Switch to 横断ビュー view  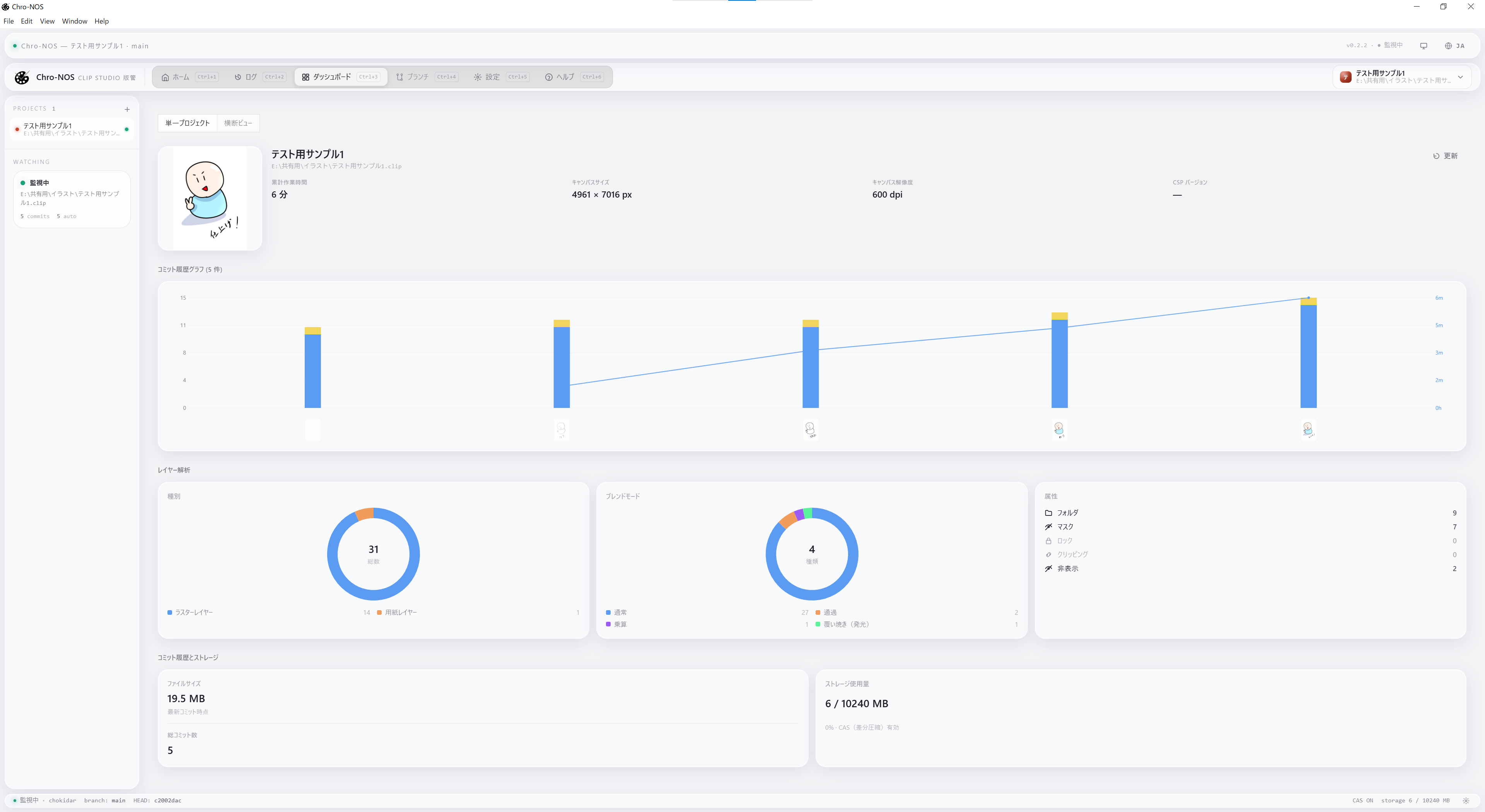238,123
